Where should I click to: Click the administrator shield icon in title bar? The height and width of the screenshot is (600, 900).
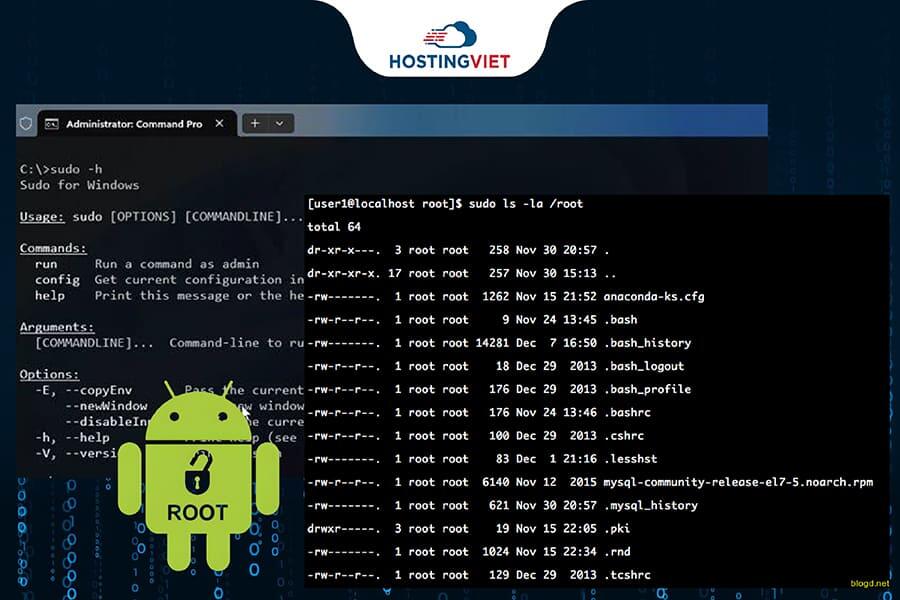[x=26, y=124]
